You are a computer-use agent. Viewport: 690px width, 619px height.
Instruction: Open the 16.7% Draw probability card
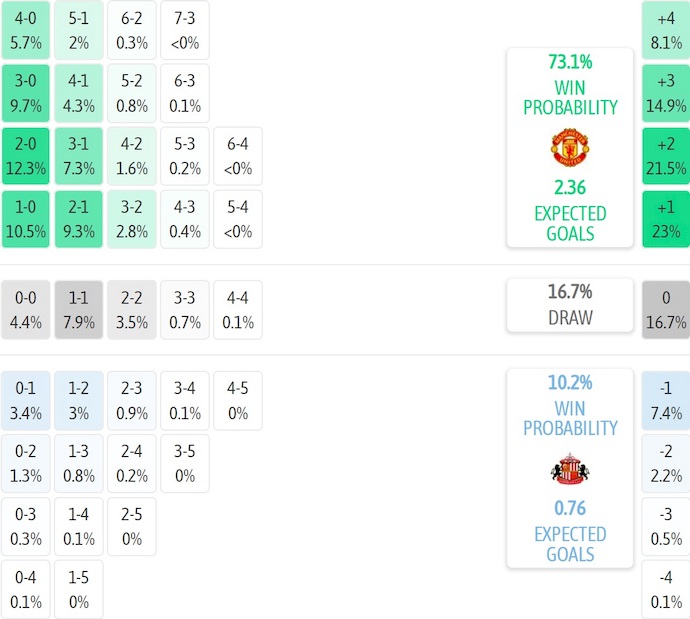click(569, 305)
